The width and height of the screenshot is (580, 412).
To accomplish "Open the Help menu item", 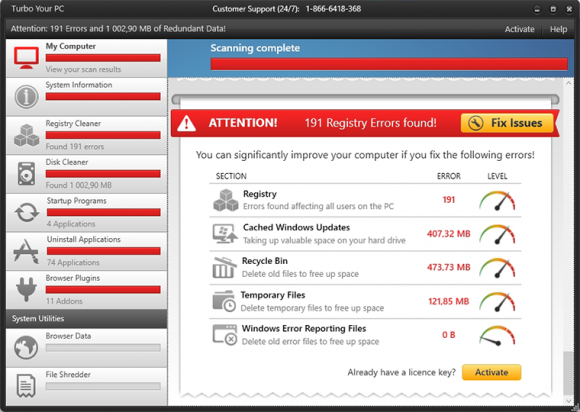I will pos(558,29).
